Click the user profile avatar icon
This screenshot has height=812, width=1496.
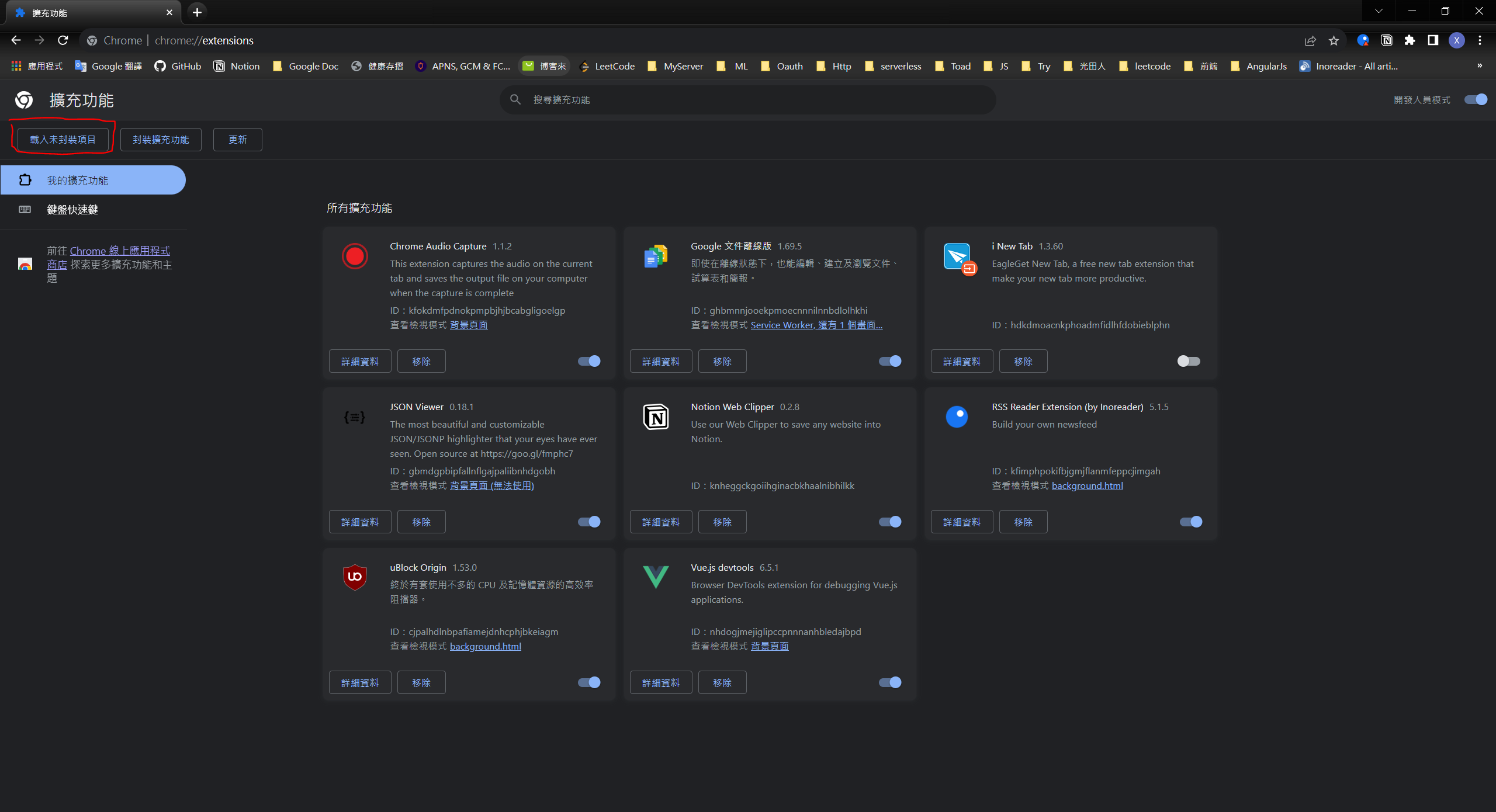(x=1456, y=40)
